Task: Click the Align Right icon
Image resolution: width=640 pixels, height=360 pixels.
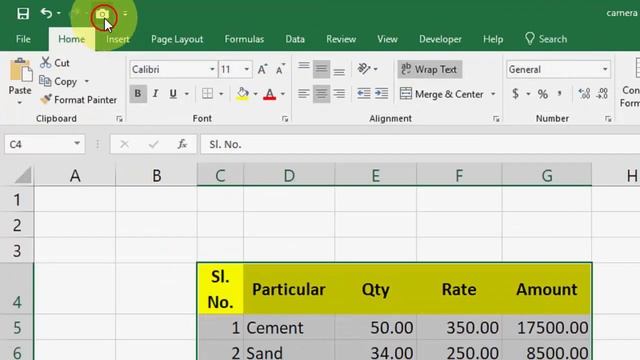Action: 339,94
